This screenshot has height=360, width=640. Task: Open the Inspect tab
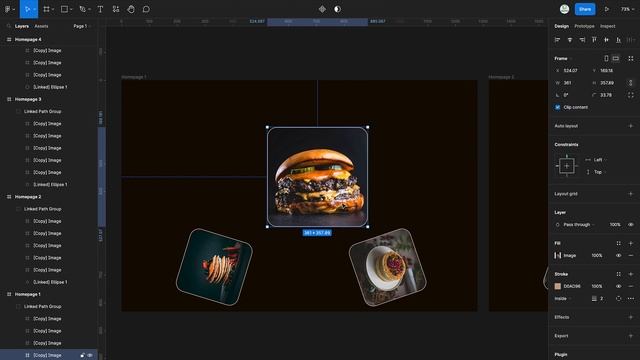tap(607, 26)
